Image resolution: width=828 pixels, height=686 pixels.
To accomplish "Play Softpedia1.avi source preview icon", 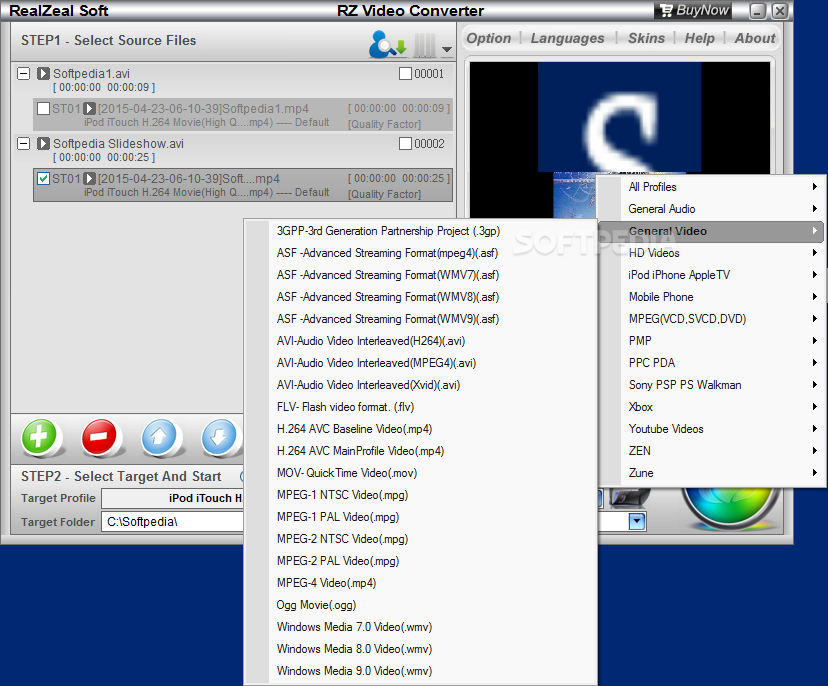I will pos(43,73).
